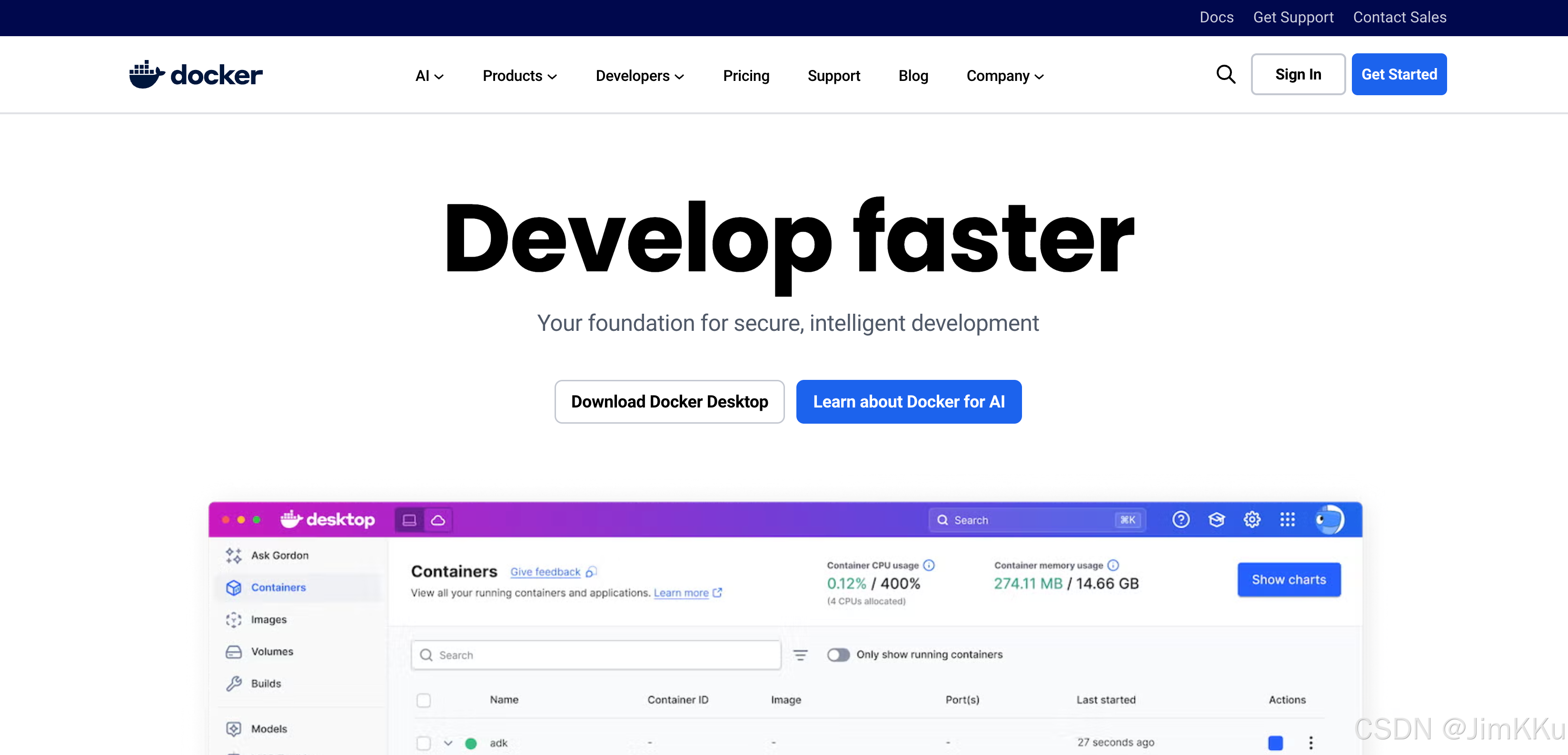Expand the Products navigation menu

(520, 76)
